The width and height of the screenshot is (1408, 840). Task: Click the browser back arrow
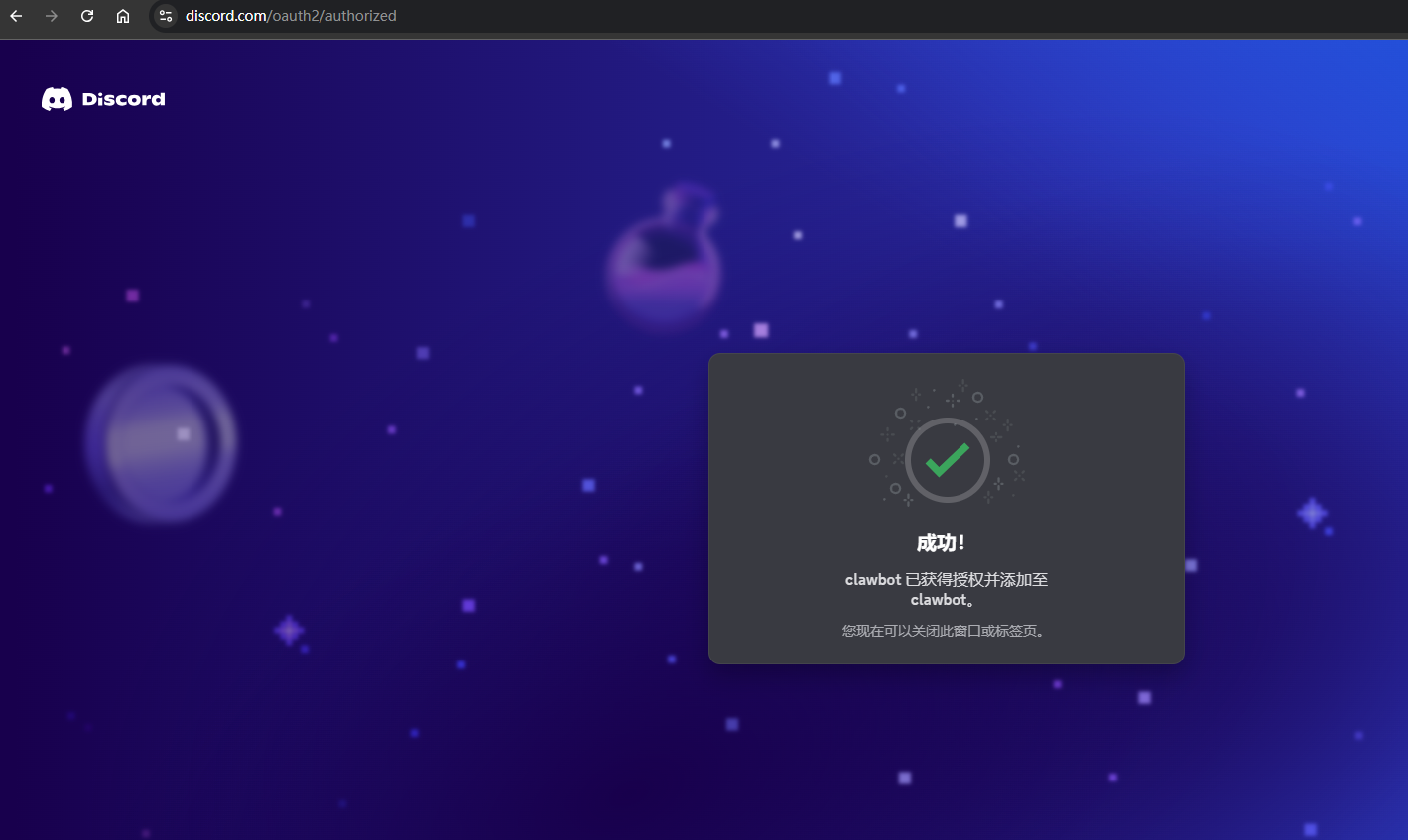tap(16, 16)
